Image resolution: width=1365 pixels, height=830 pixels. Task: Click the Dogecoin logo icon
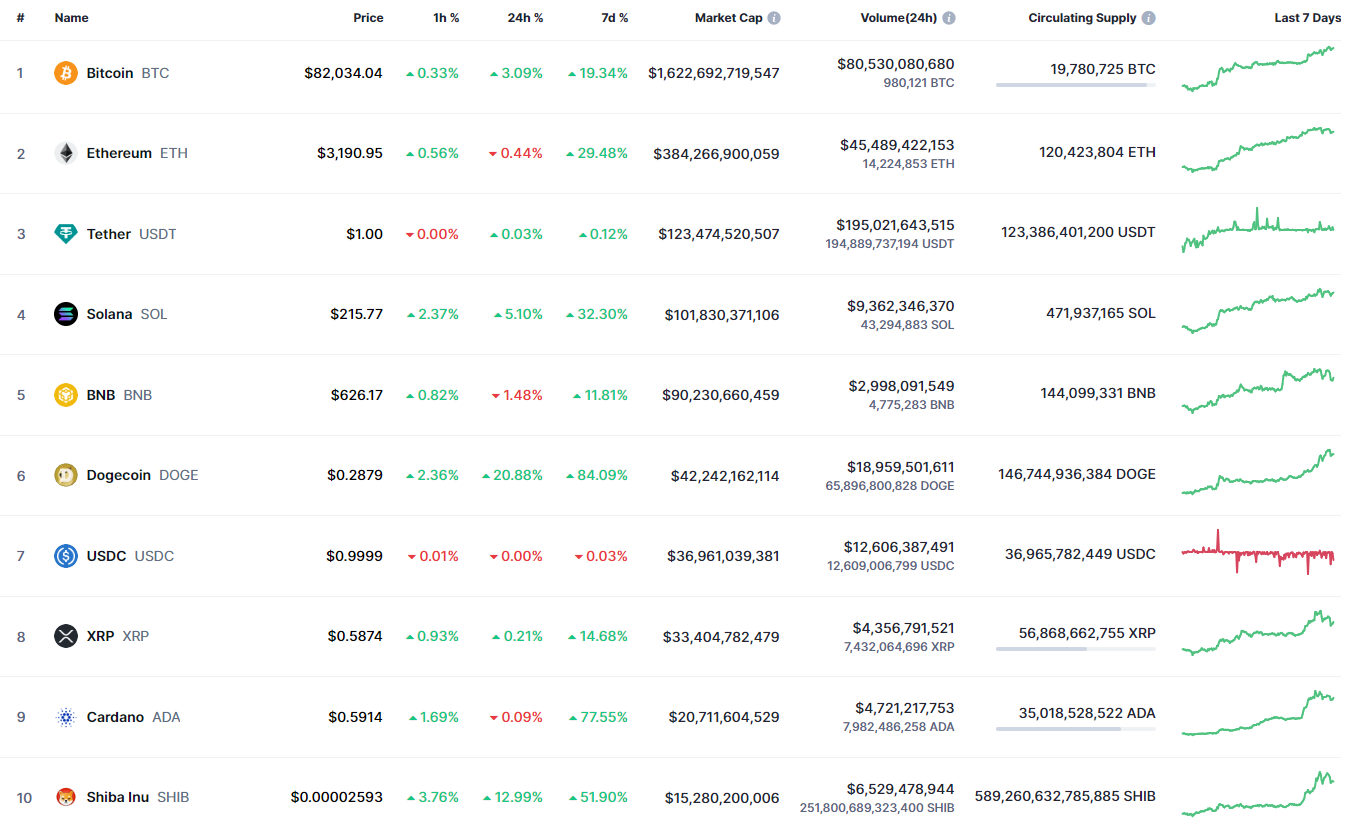click(x=66, y=475)
